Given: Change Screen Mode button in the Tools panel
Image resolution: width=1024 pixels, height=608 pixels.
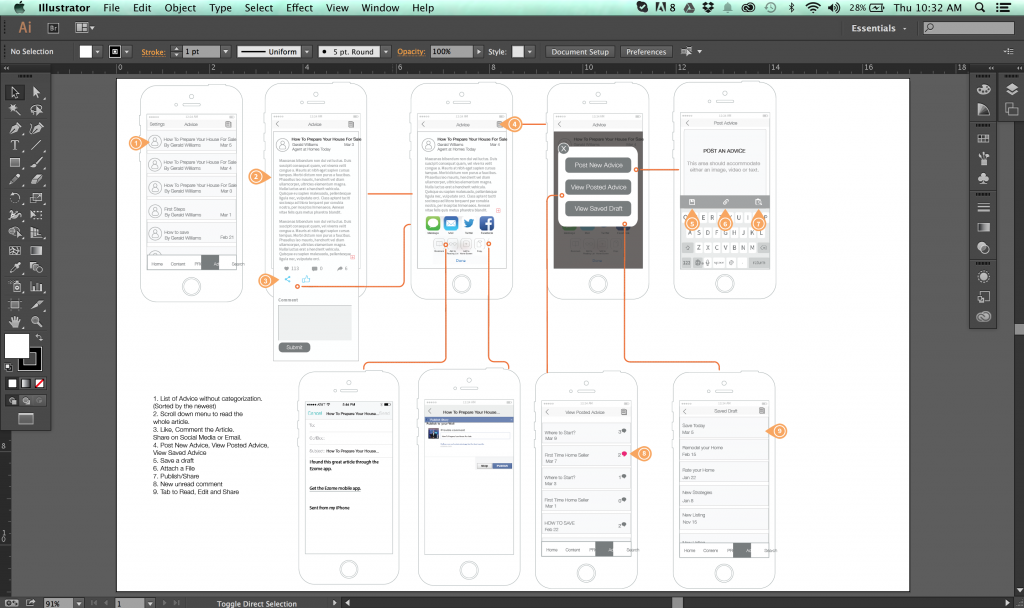Looking at the screenshot, I should 26,419.
